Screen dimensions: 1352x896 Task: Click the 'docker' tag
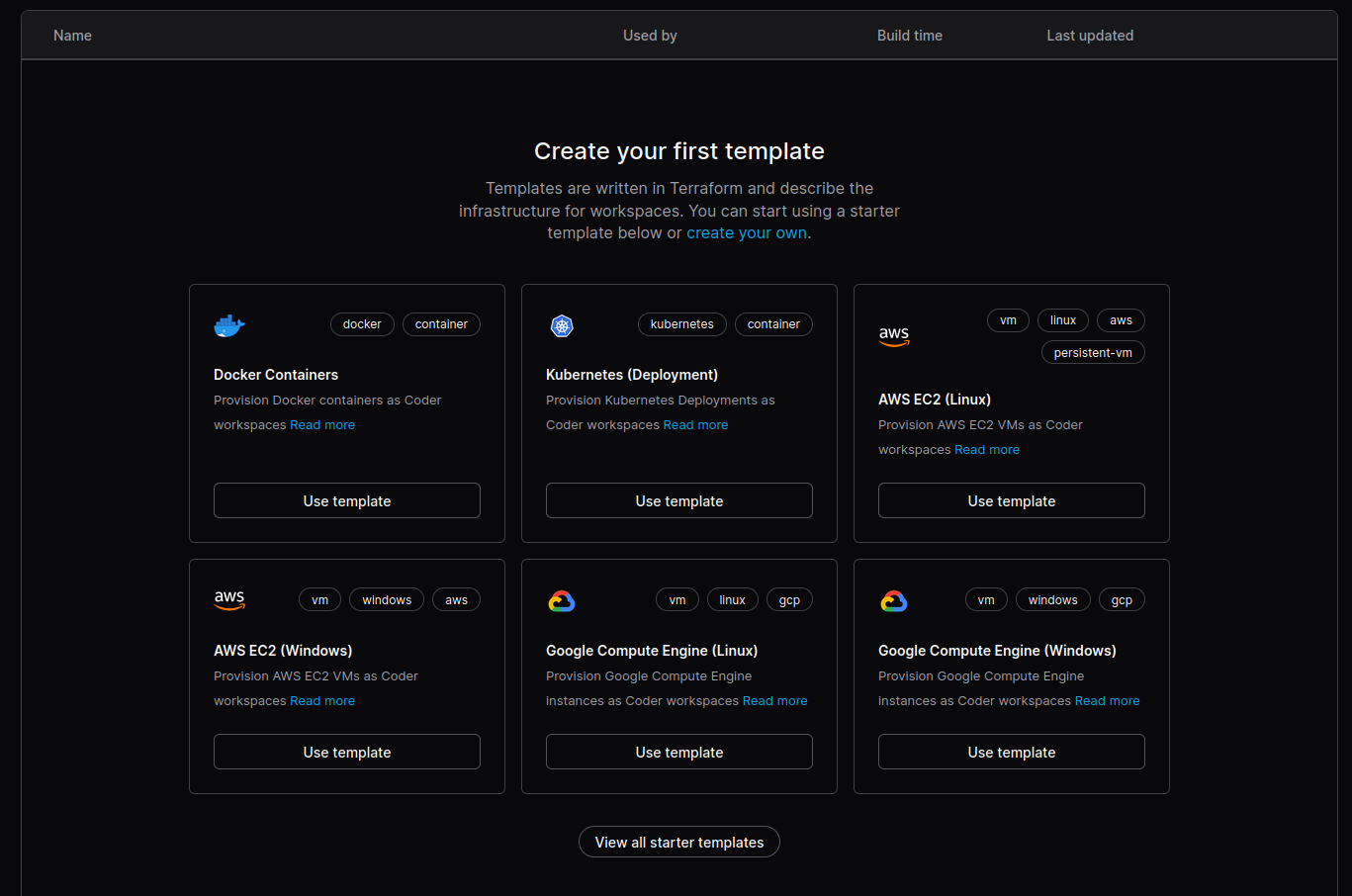[x=362, y=324]
